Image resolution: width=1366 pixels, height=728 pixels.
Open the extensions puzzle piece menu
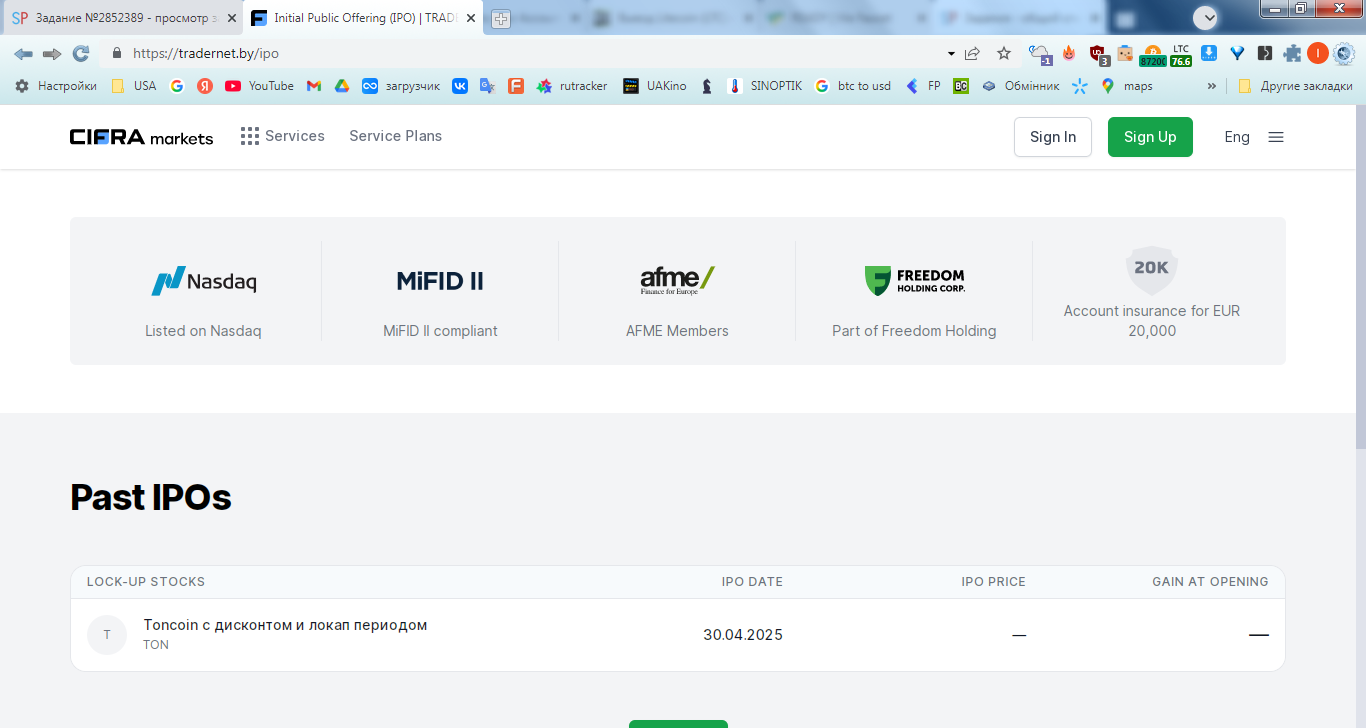1293,53
